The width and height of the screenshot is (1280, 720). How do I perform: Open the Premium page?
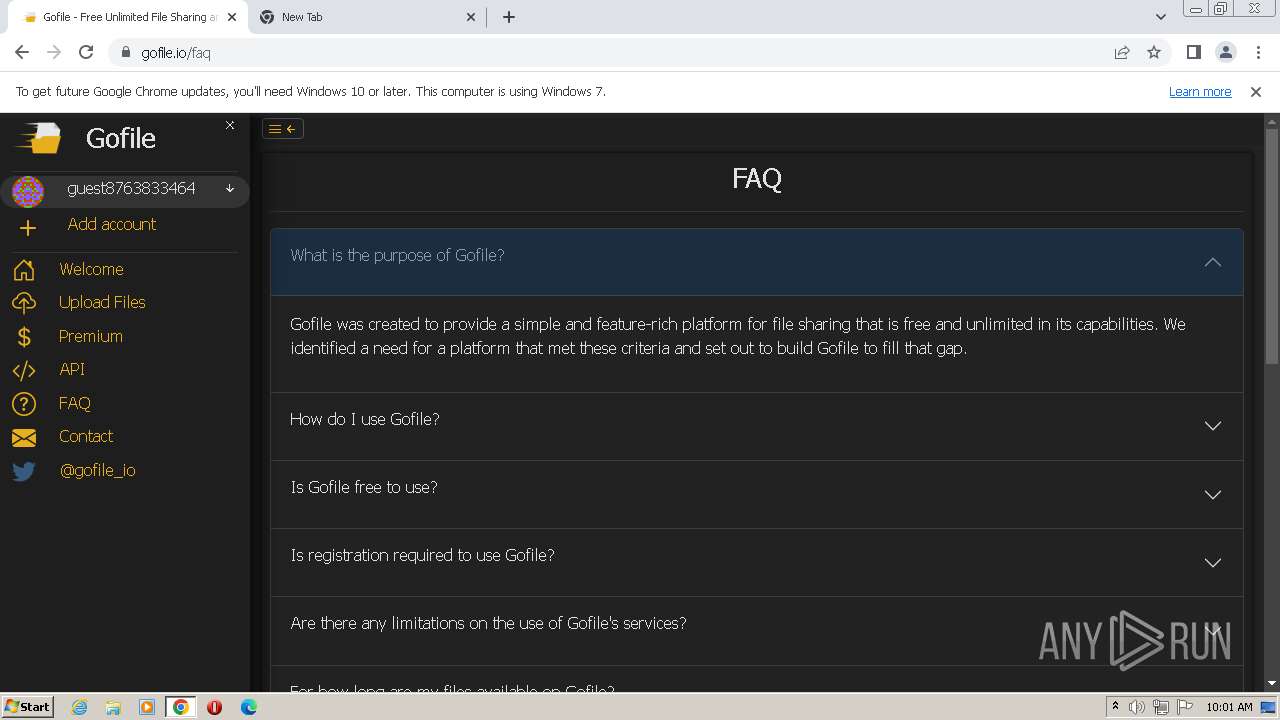click(91, 336)
